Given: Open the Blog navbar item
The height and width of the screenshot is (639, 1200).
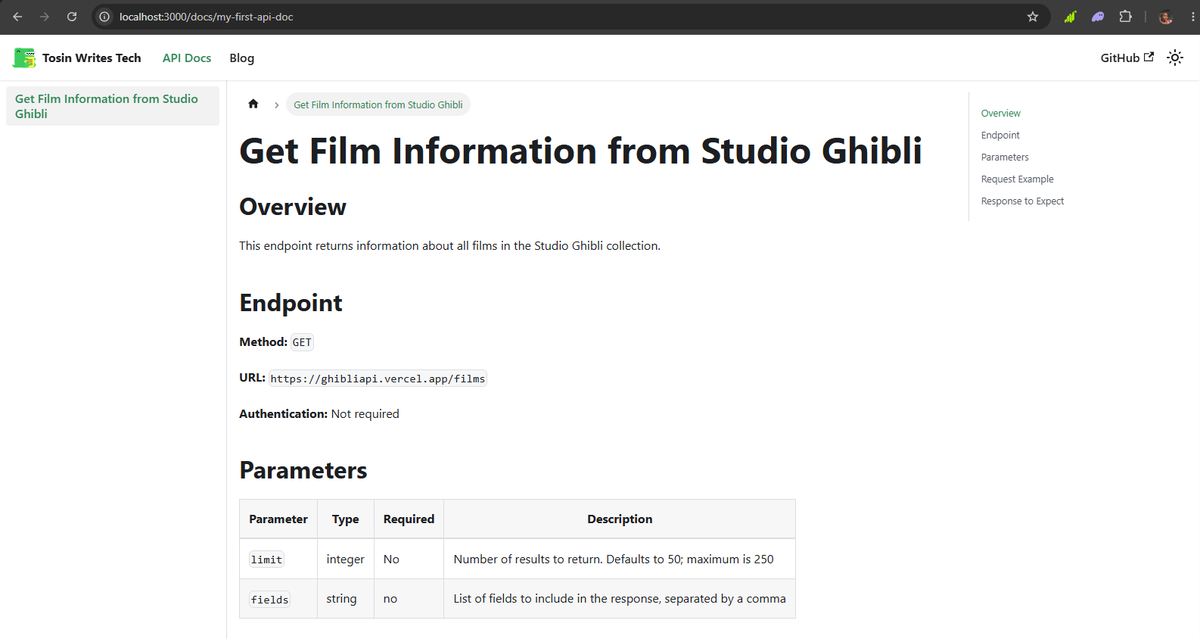Looking at the screenshot, I should (x=242, y=58).
